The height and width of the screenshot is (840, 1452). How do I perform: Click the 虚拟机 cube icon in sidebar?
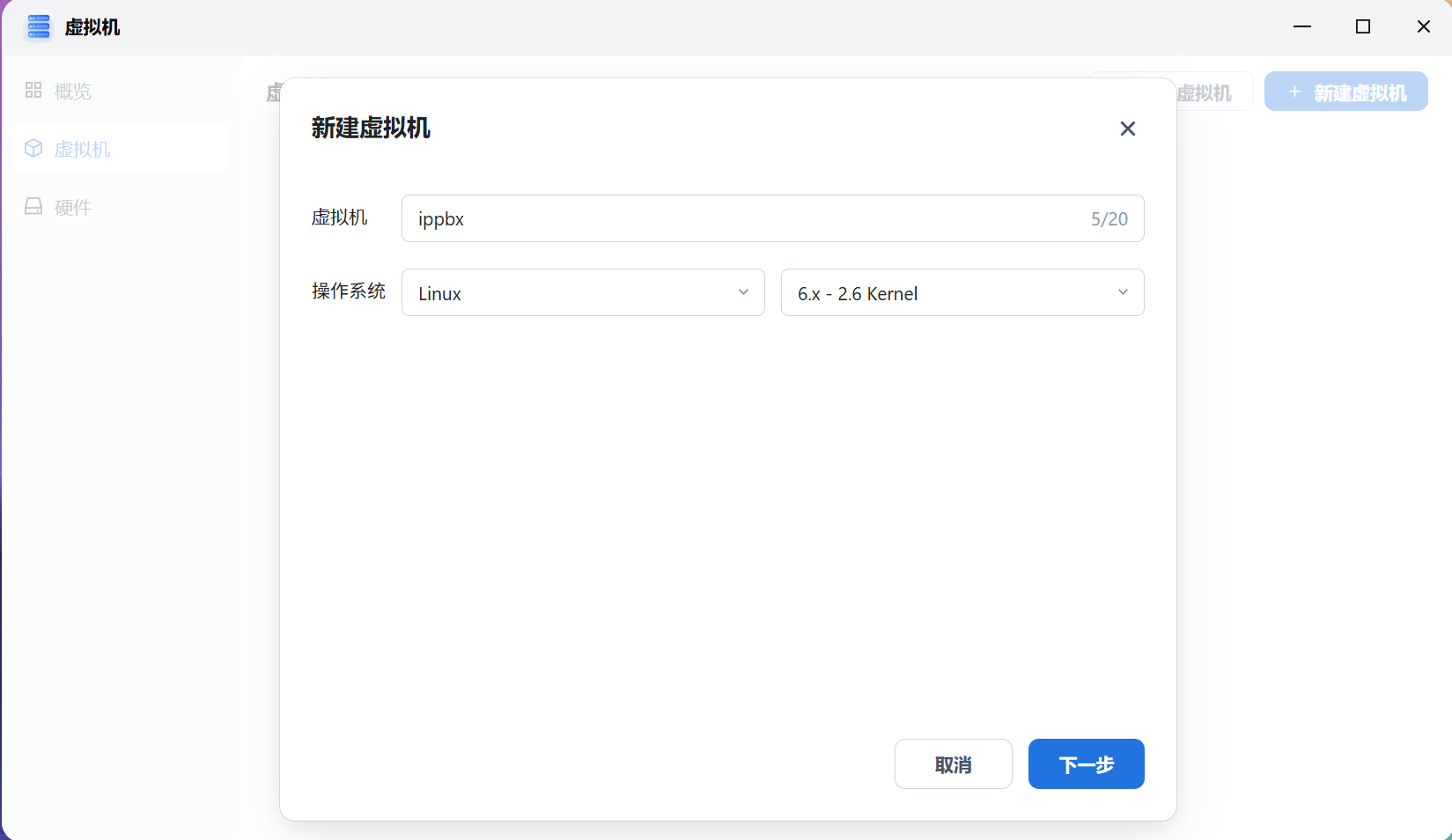33,148
